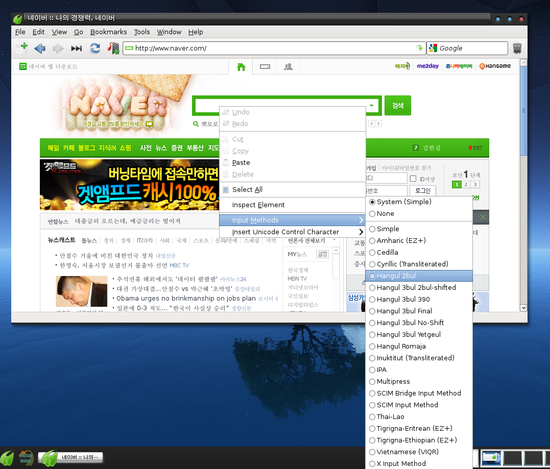Click the green go icon in address bar
The image size is (550, 469).
[x=419, y=48]
